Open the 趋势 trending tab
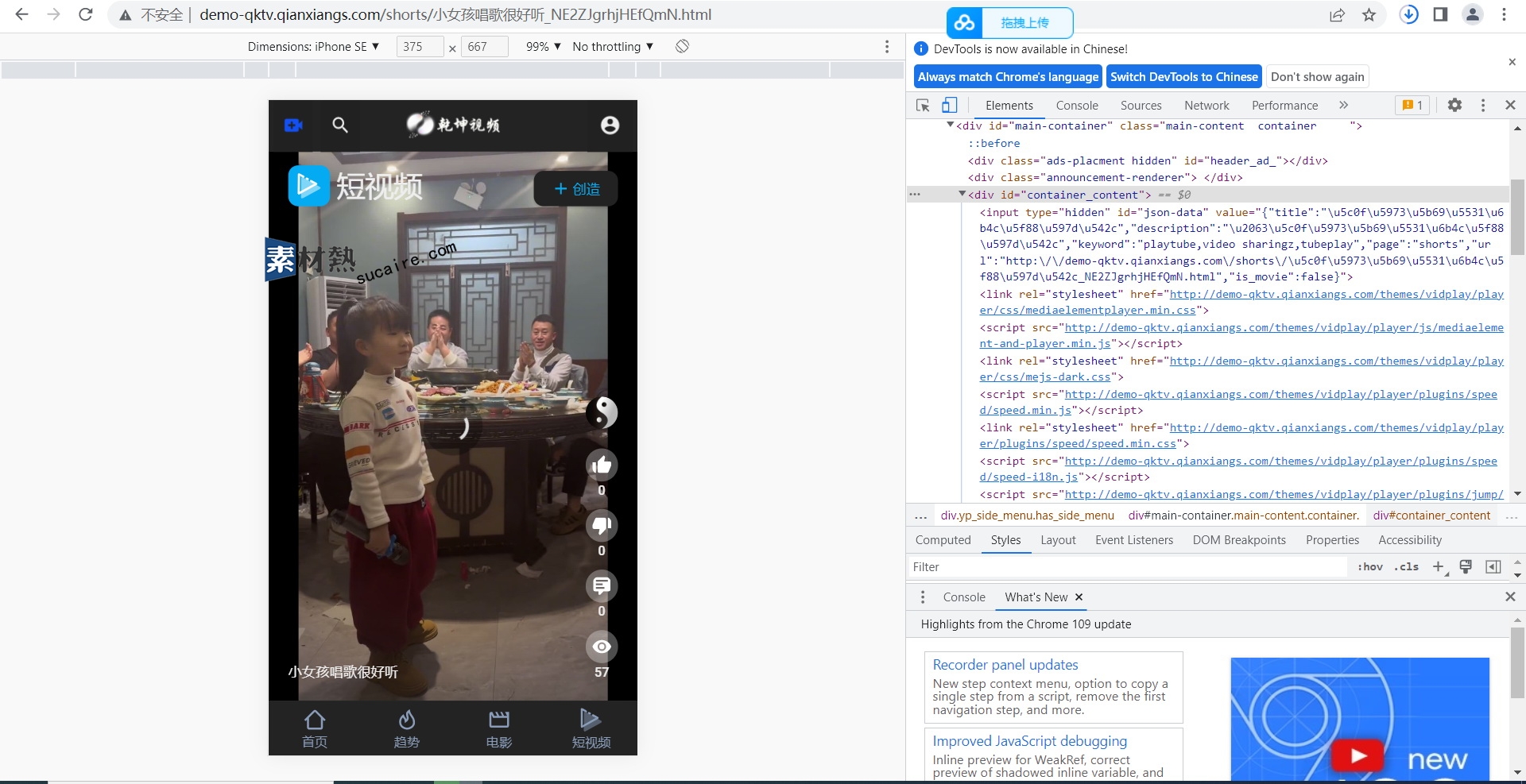1526x784 pixels. coord(407,728)
